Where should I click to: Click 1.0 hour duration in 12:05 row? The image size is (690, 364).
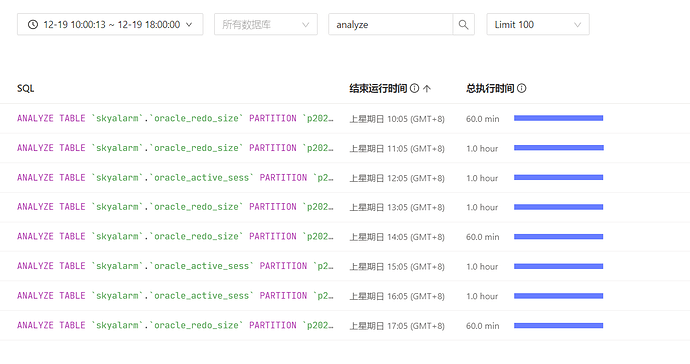[x=482, y=178]
